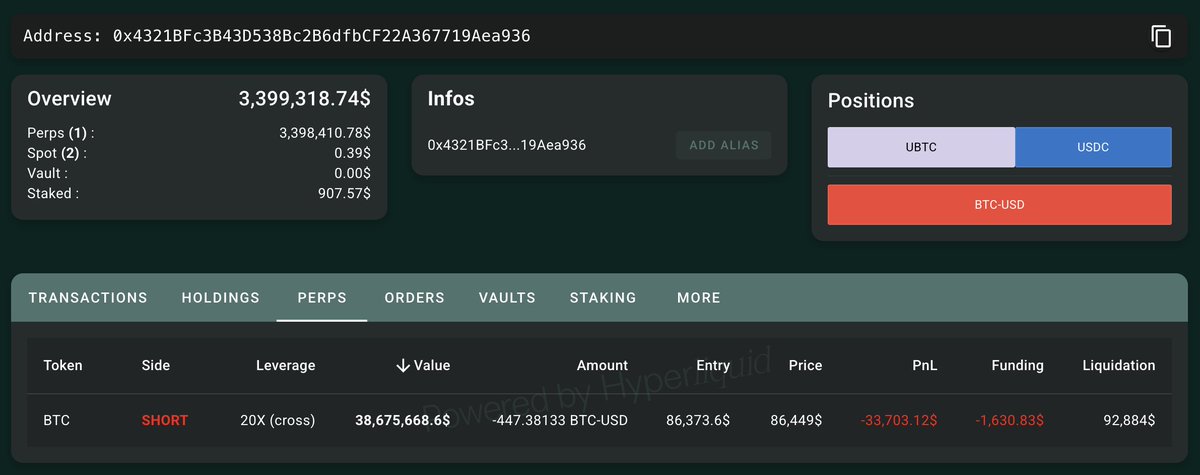Sort table by Funding column header

tap(1017, 366)
